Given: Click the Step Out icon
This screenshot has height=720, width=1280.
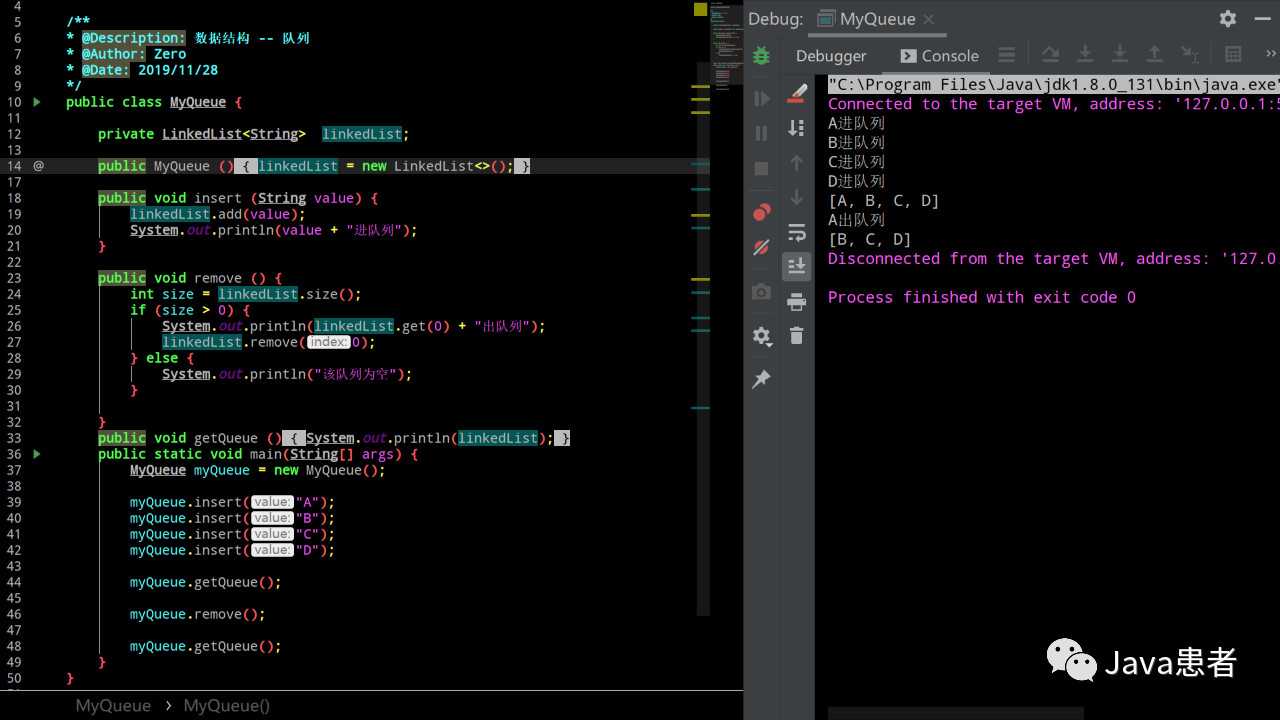Looking at the screenshot, I should 1154,55.
